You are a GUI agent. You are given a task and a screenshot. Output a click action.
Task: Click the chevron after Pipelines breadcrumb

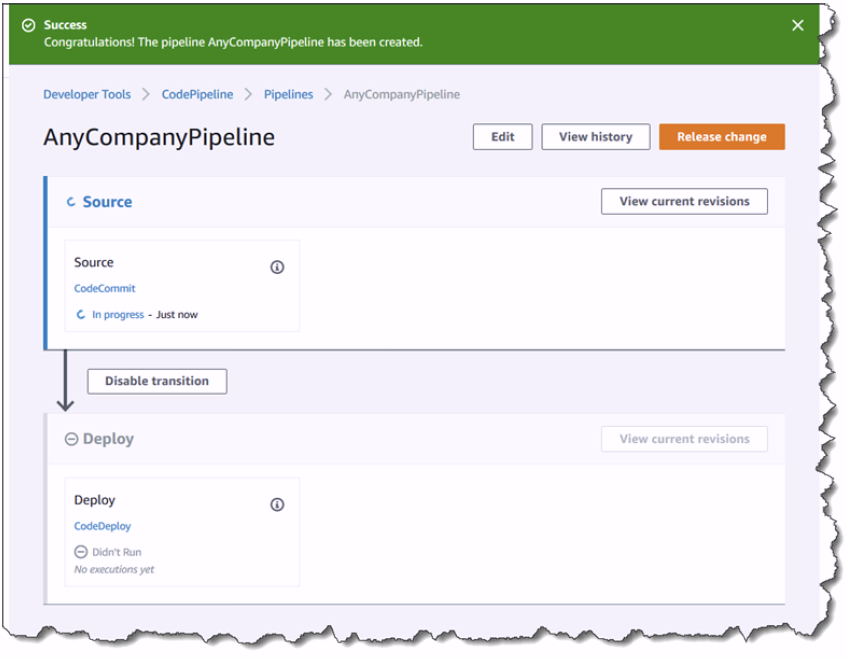[328, 94]
